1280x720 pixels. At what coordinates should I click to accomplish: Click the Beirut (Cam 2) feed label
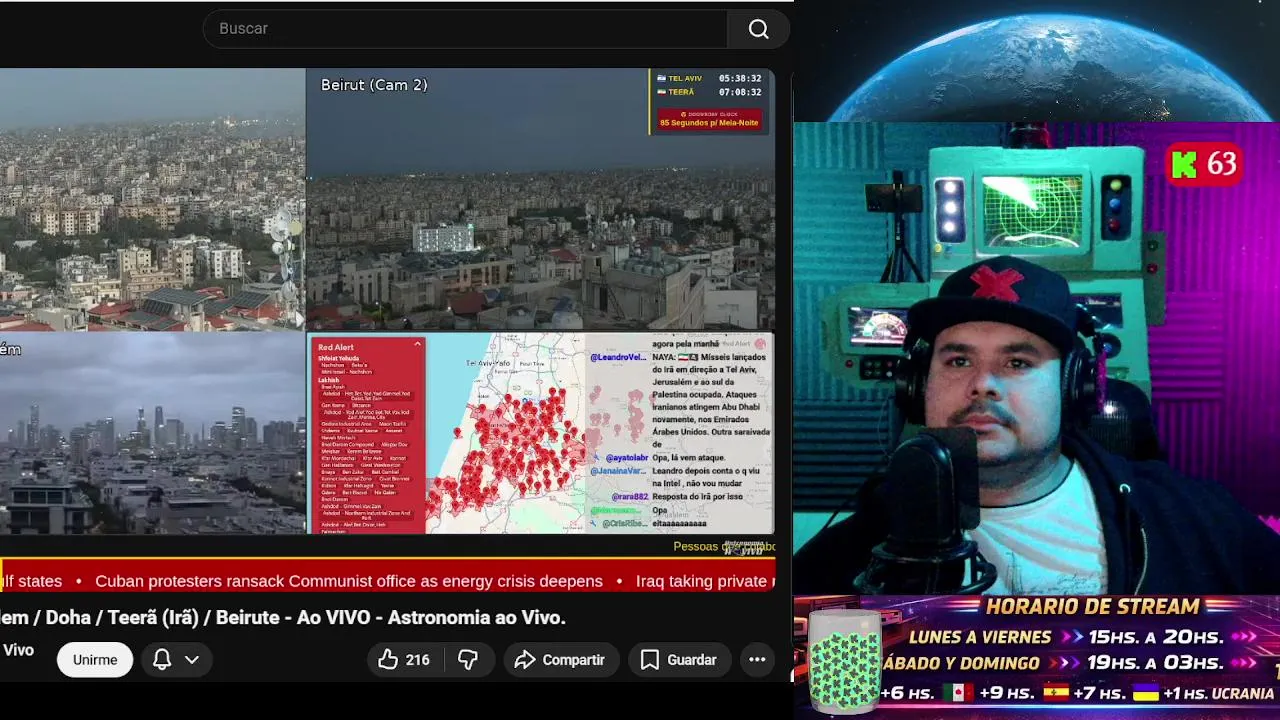374,85
